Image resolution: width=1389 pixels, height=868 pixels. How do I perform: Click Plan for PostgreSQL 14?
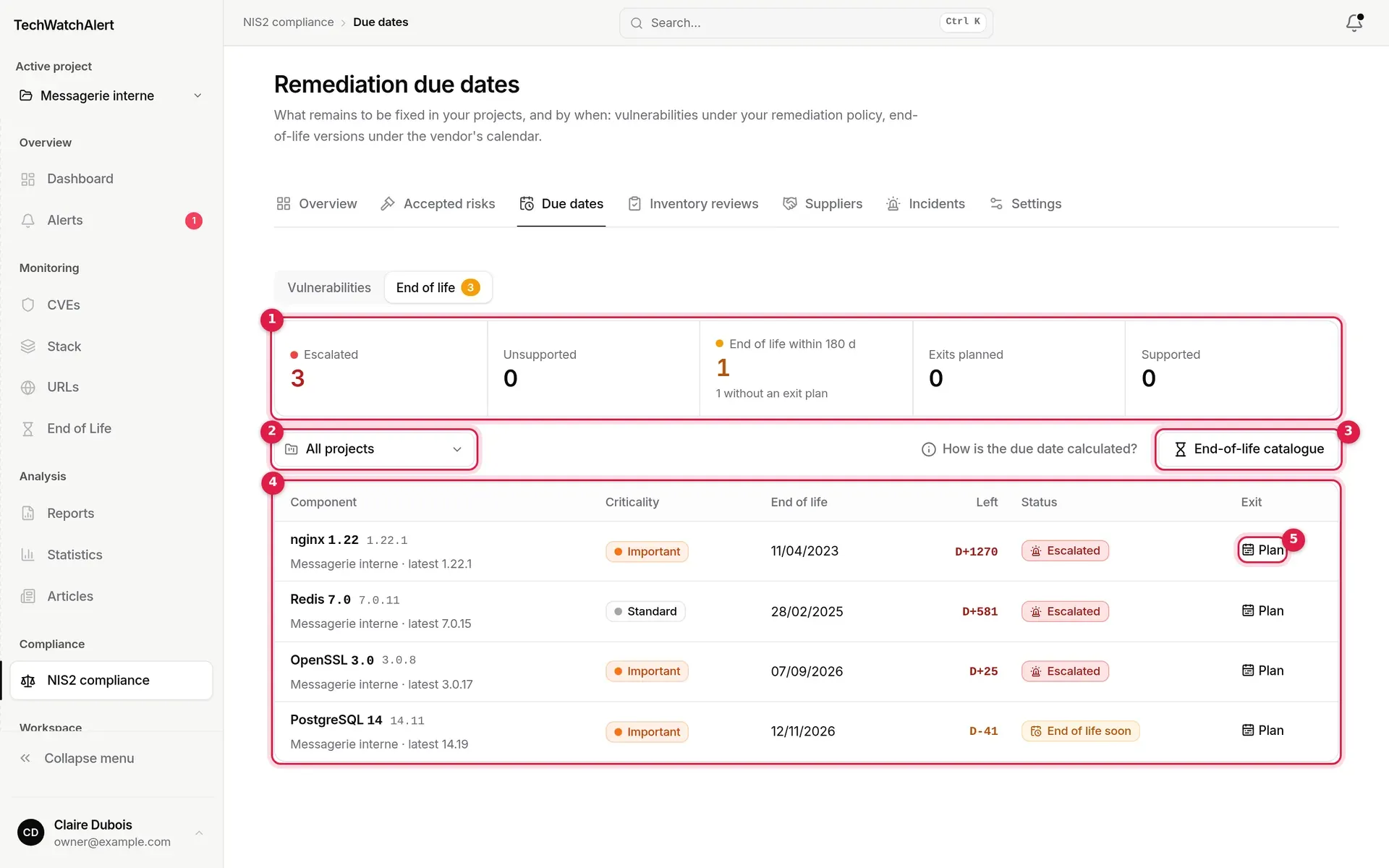pos(1262,731)
